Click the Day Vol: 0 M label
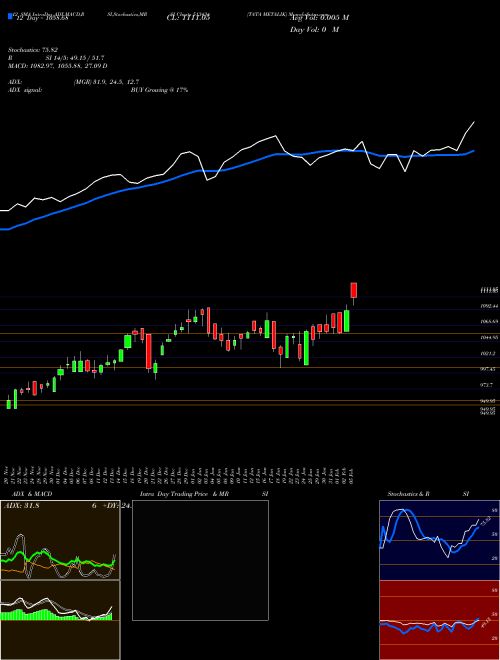500x660 pixels. [314, 30]
